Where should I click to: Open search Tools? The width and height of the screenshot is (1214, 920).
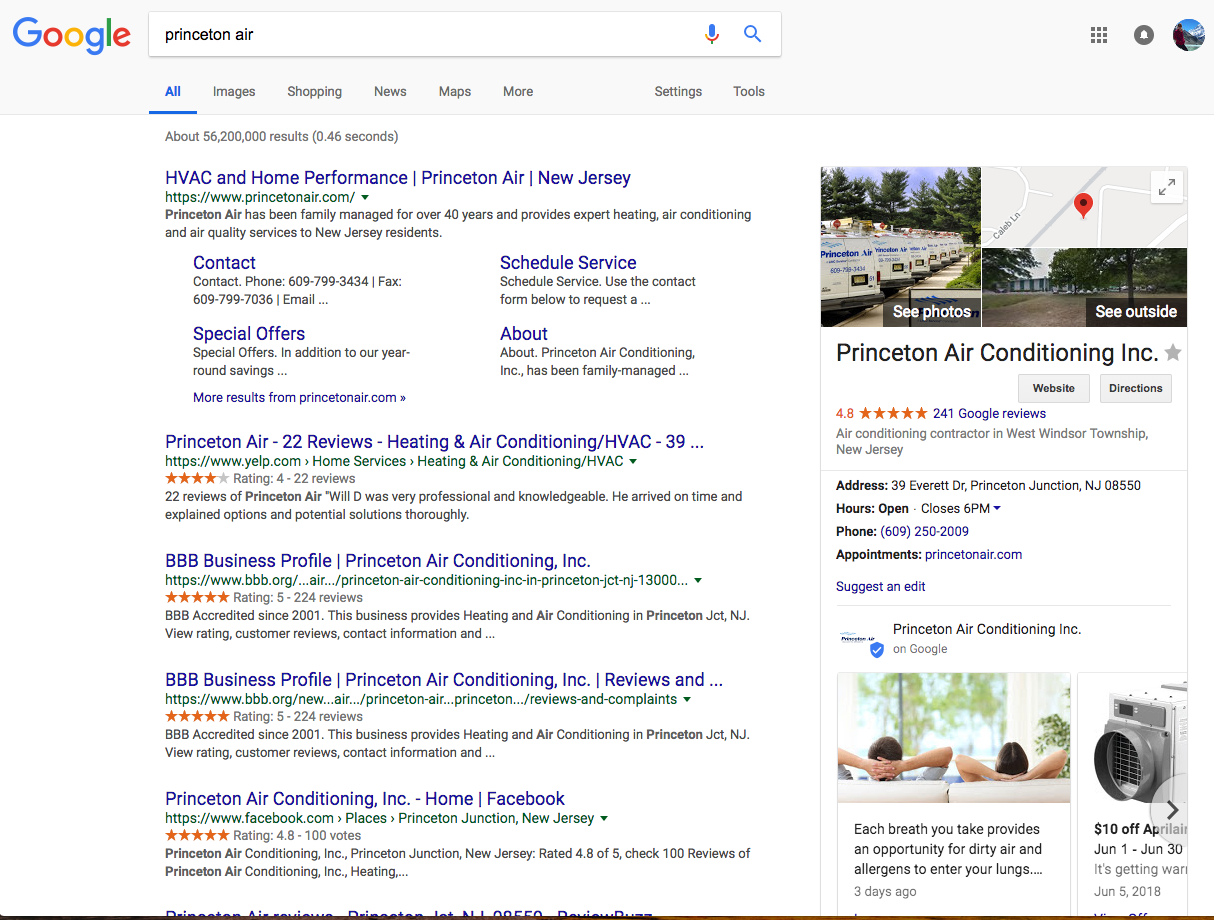pos(749,91)
